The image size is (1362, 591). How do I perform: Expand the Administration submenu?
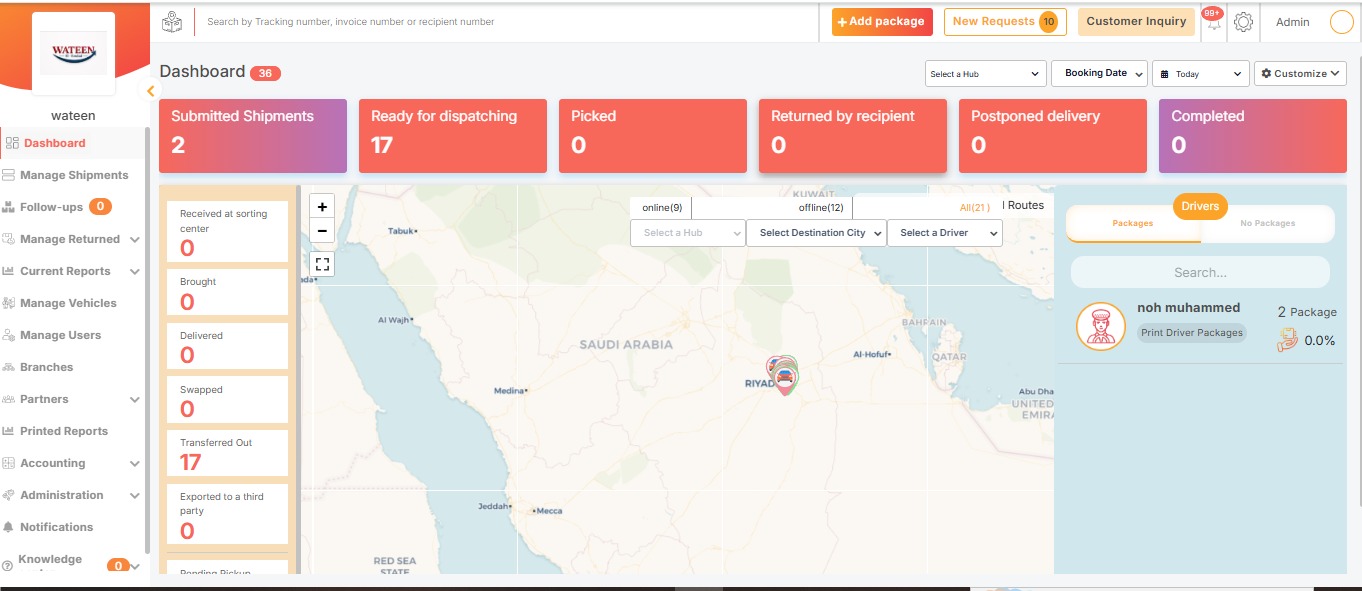click(135, 496)
